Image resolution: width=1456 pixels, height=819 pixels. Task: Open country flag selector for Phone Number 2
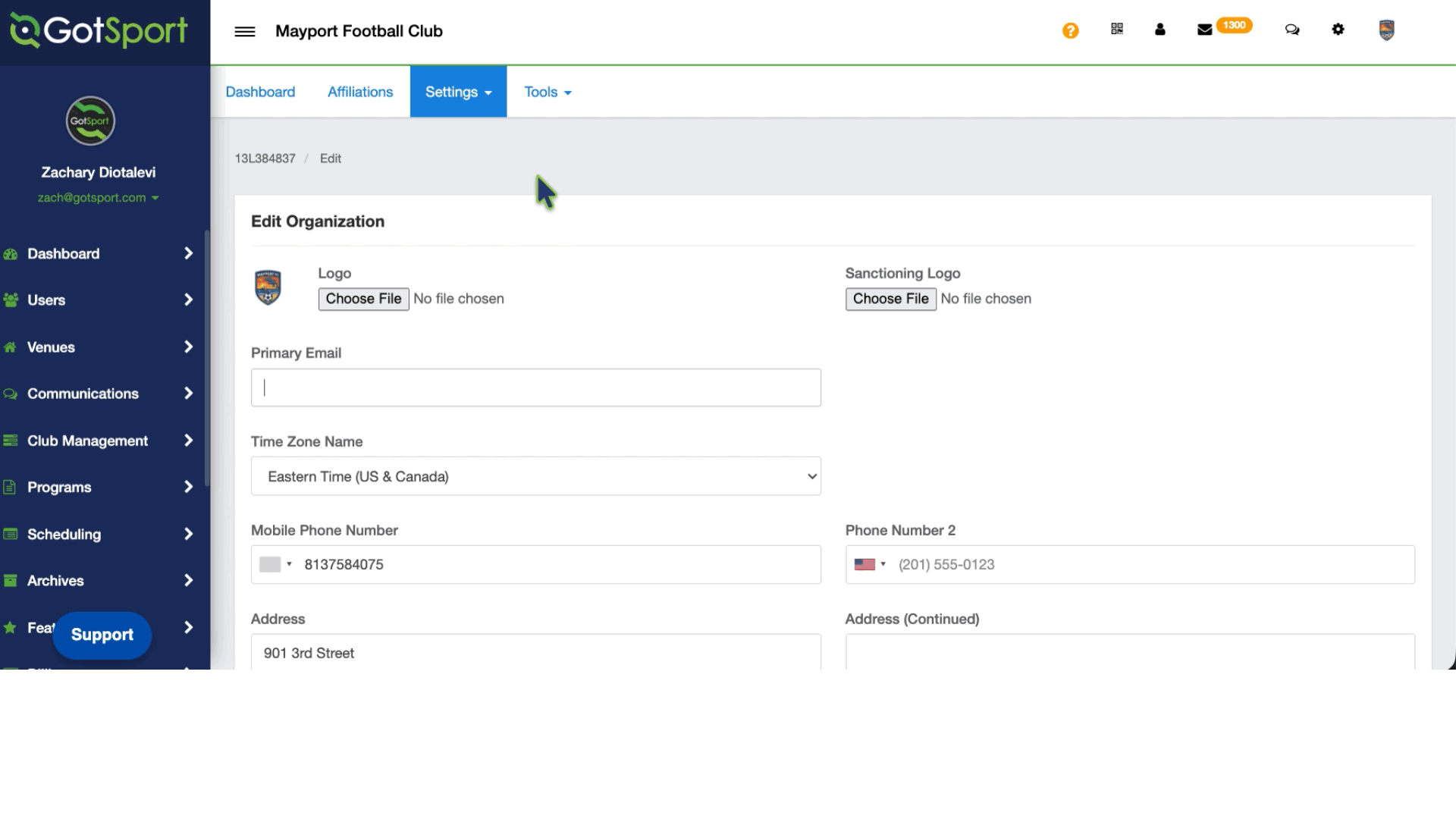point(869,564)
